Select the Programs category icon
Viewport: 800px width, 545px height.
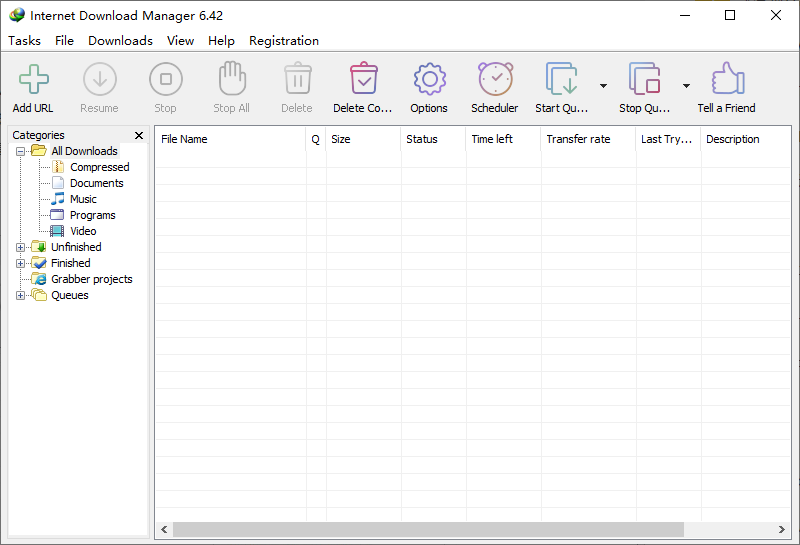point(57,215)
